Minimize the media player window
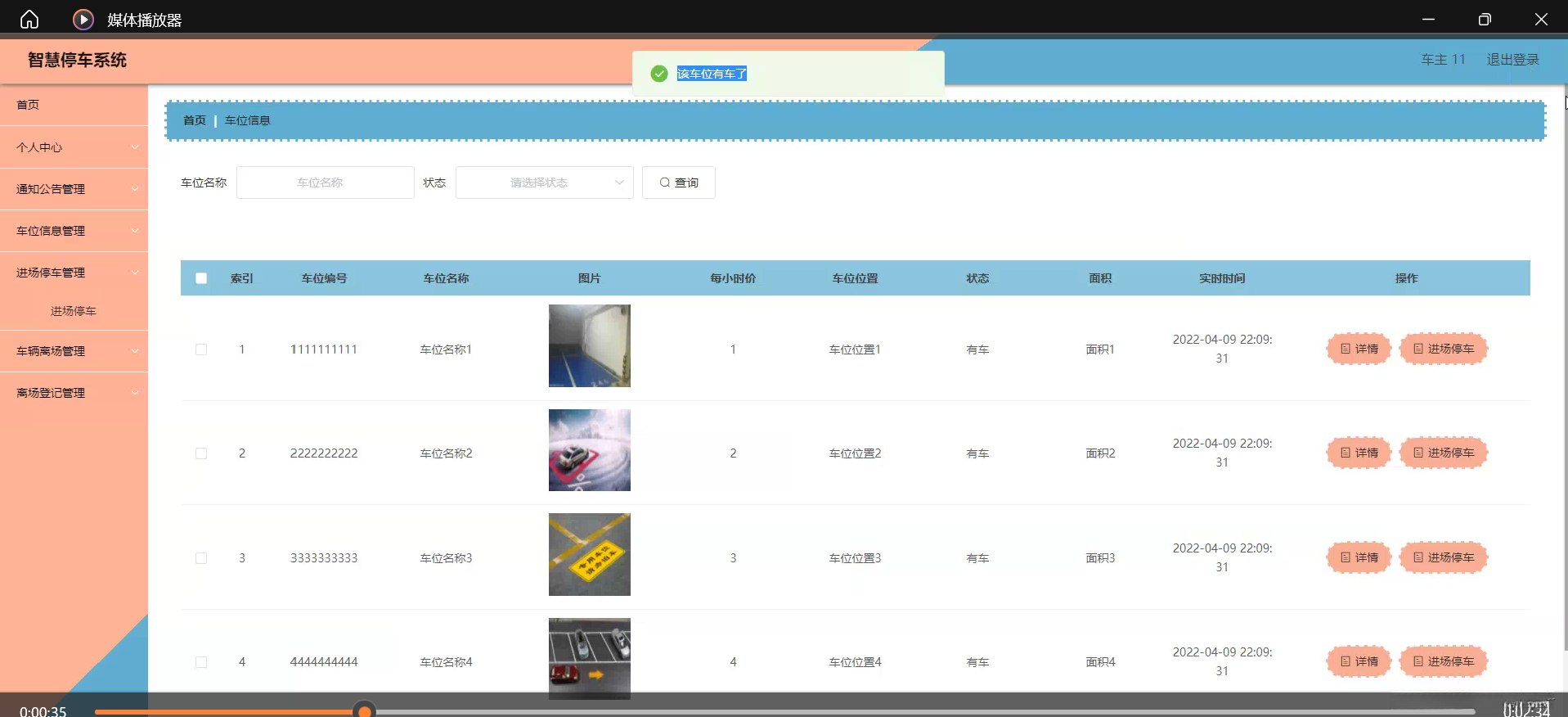Image resolution: width=1568 pixels, height=717 pixels. pyautogui.click(x=1428, y=19)
